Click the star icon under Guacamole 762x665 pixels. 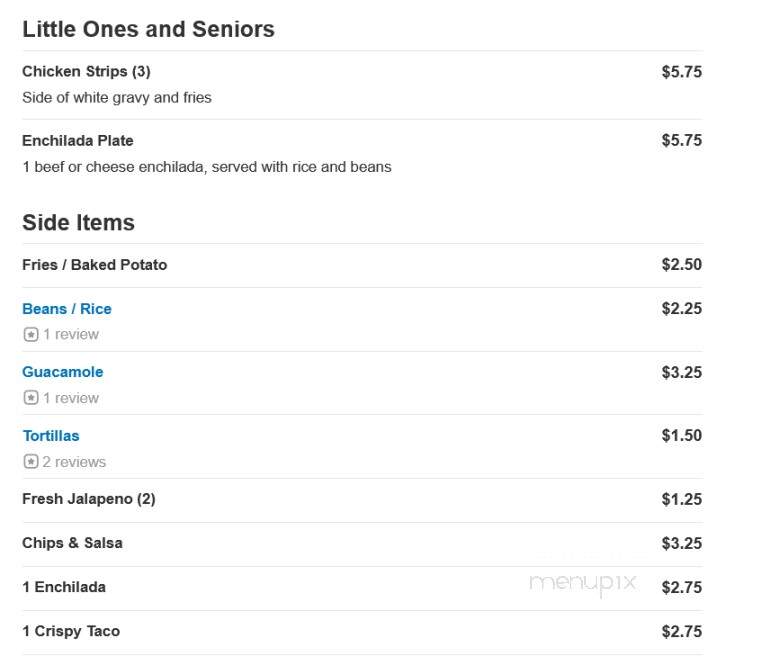point(31,398)
